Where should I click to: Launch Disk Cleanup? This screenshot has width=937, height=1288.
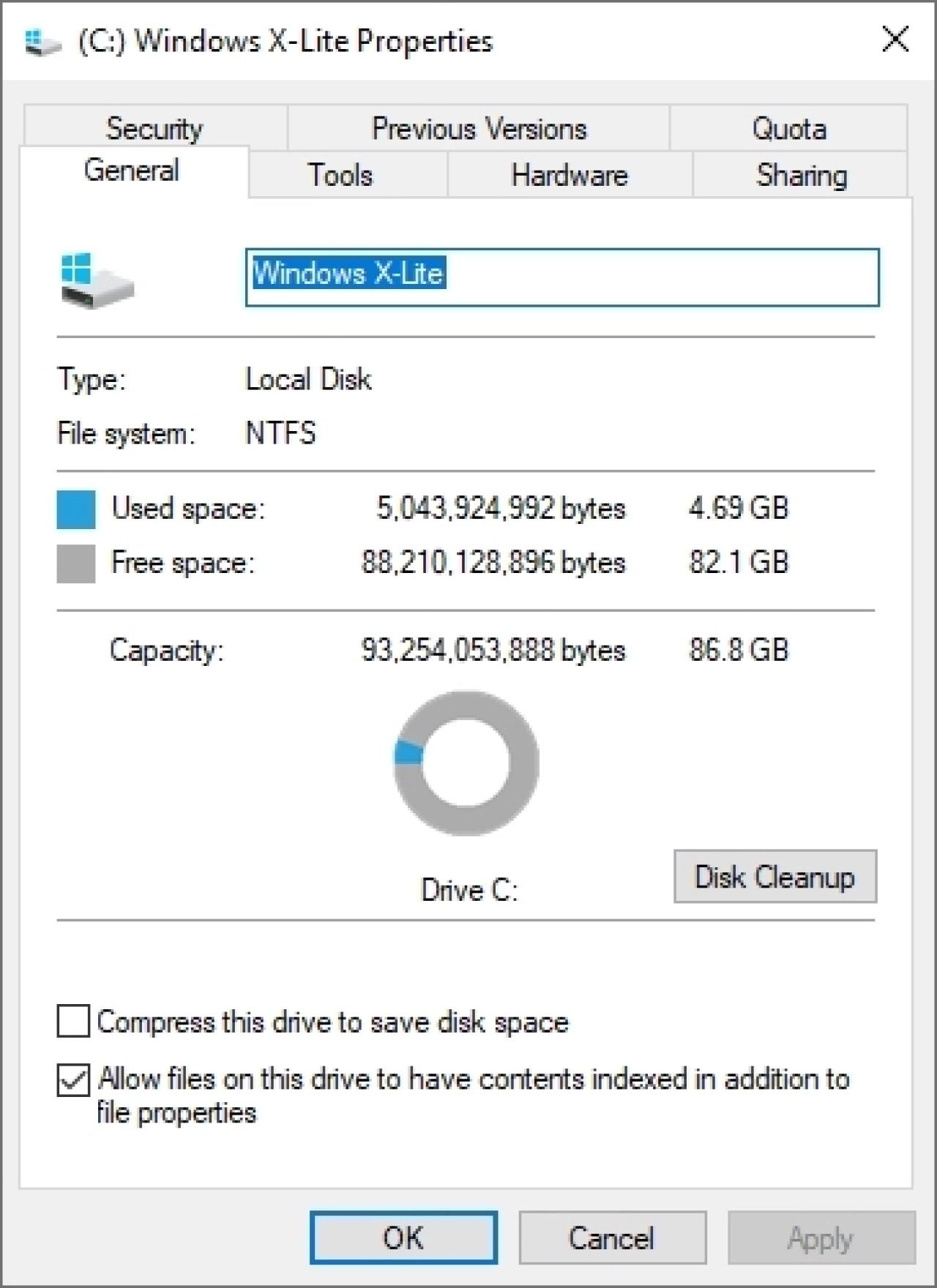pos(775,876)
